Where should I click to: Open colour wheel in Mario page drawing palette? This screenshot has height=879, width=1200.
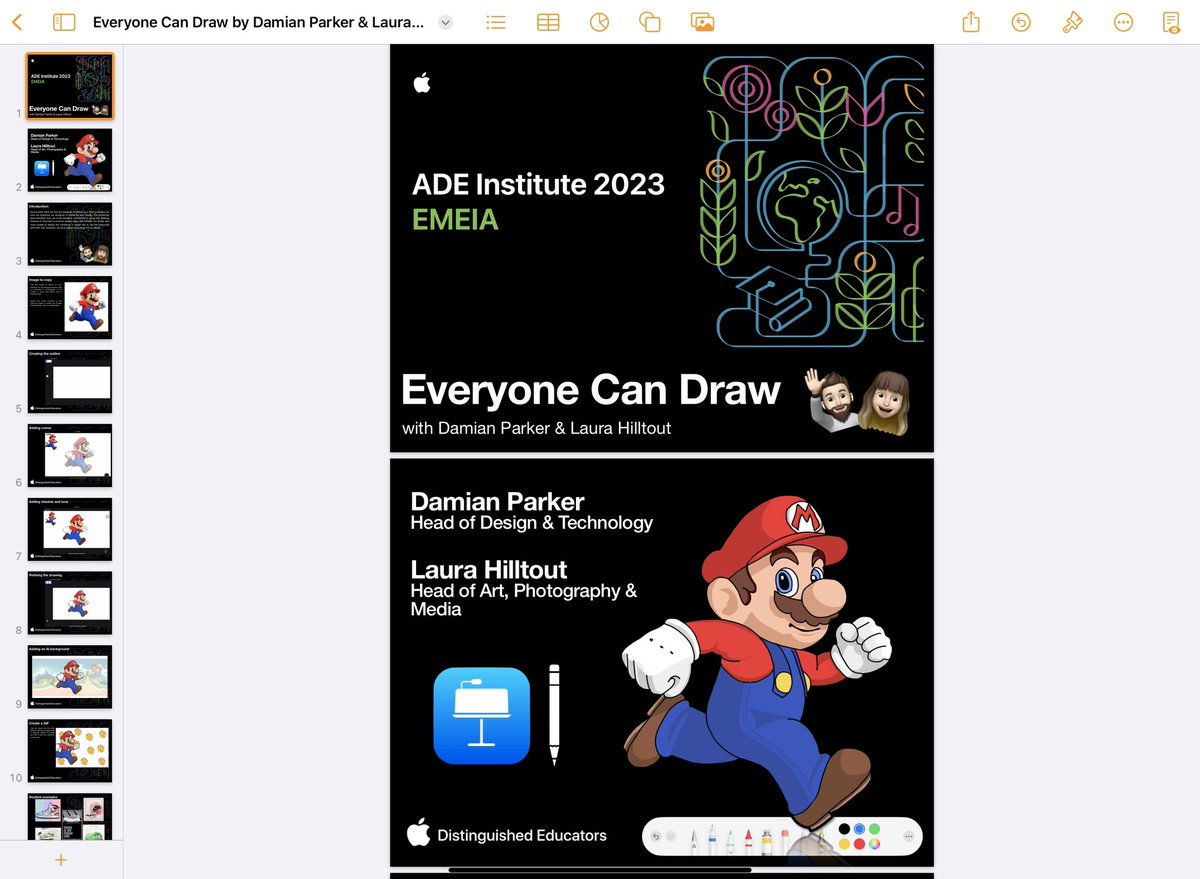(x=874, y=844)
